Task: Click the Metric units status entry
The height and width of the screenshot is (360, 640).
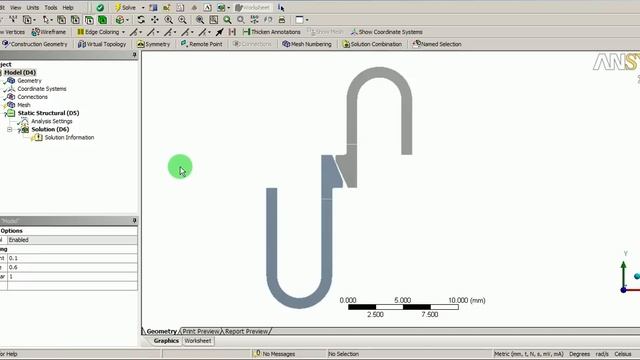Action: [x=529, y=353]
